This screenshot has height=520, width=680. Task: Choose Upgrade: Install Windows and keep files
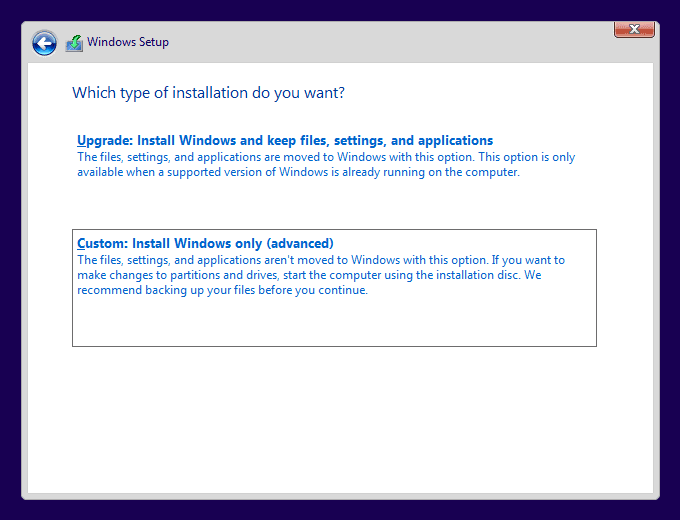285,141
